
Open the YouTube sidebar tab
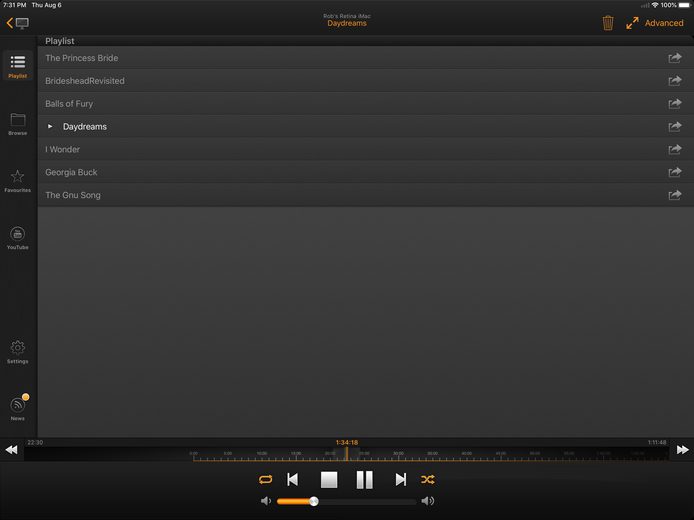point(18,238)
